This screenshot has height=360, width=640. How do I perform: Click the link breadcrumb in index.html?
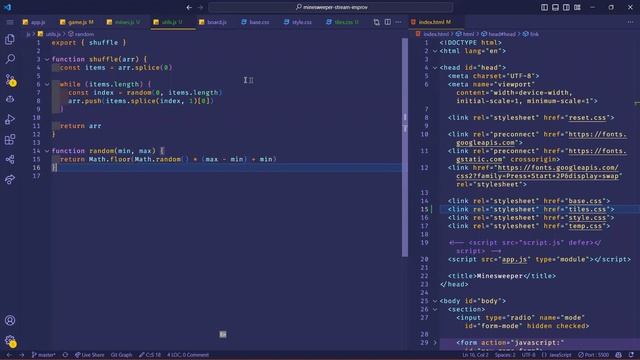[531, 34]
